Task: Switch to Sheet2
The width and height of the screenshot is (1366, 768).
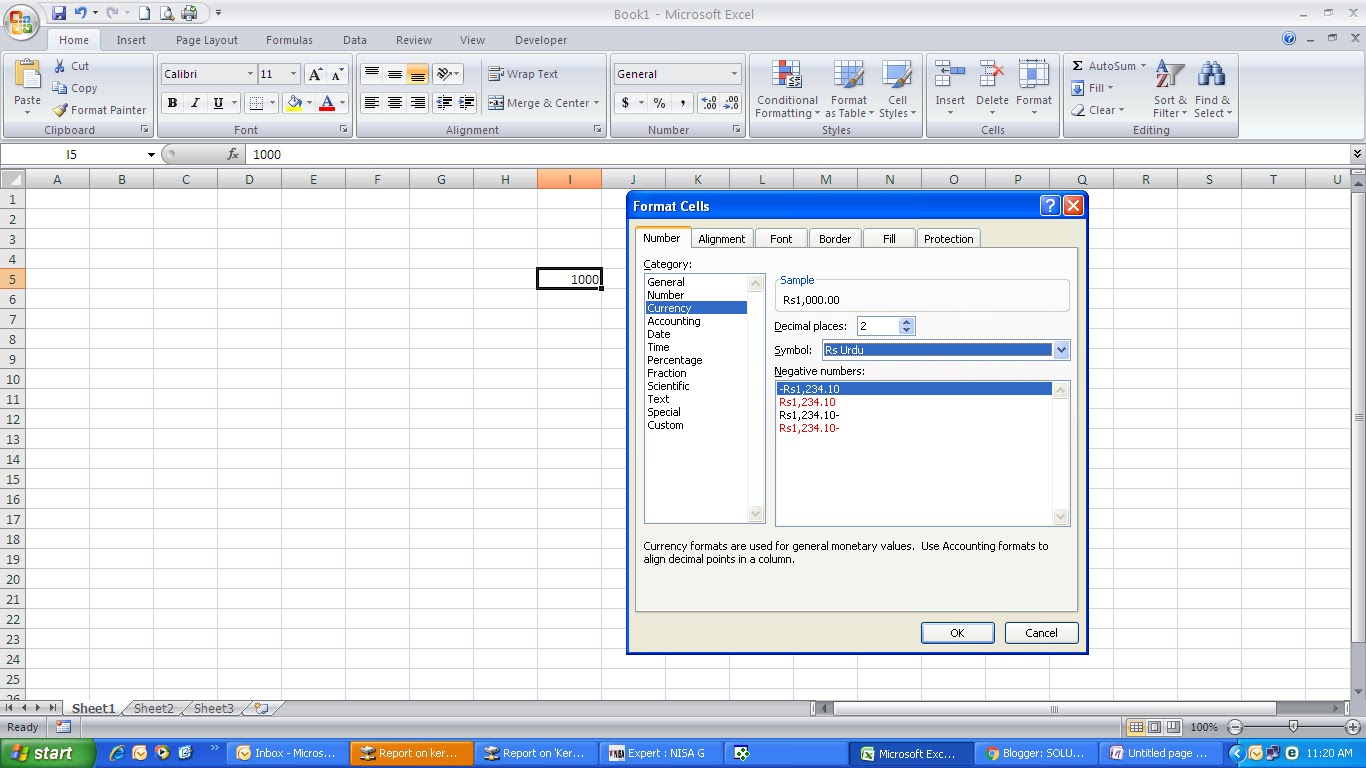Action: [x=152, y=708]
